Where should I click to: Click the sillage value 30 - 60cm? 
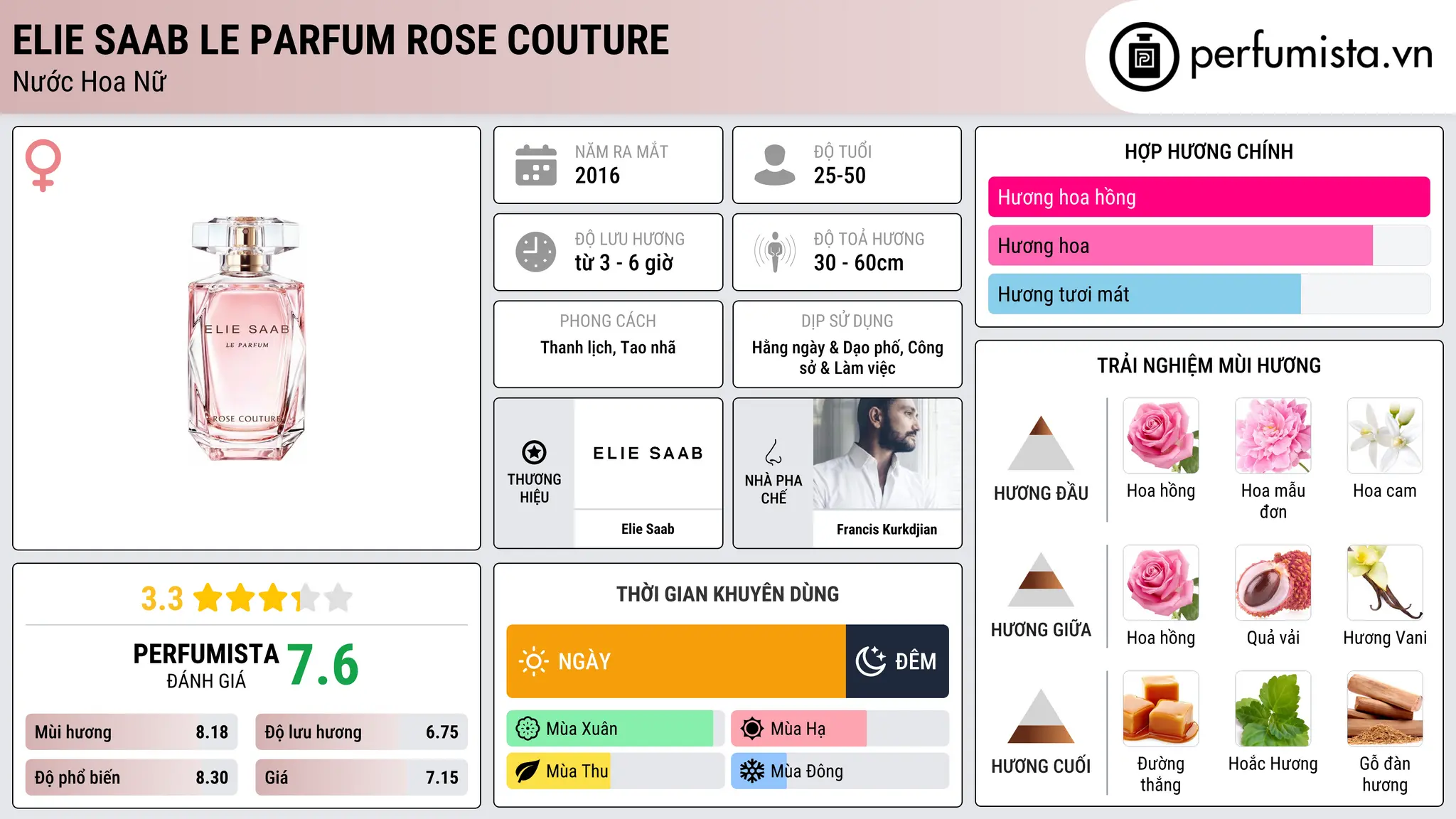[859, 263]
